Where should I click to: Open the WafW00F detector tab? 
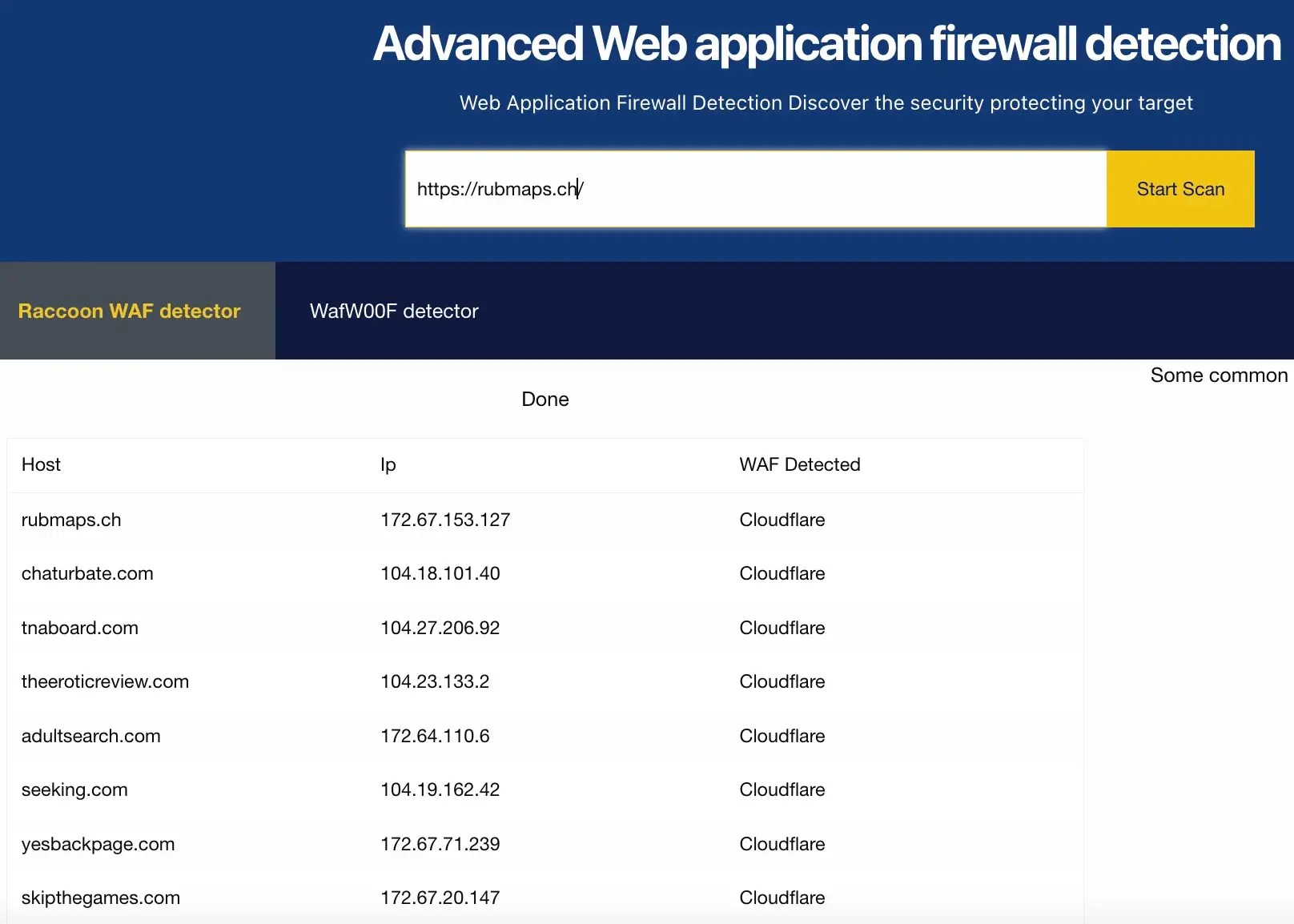click(x=394, y=311)
